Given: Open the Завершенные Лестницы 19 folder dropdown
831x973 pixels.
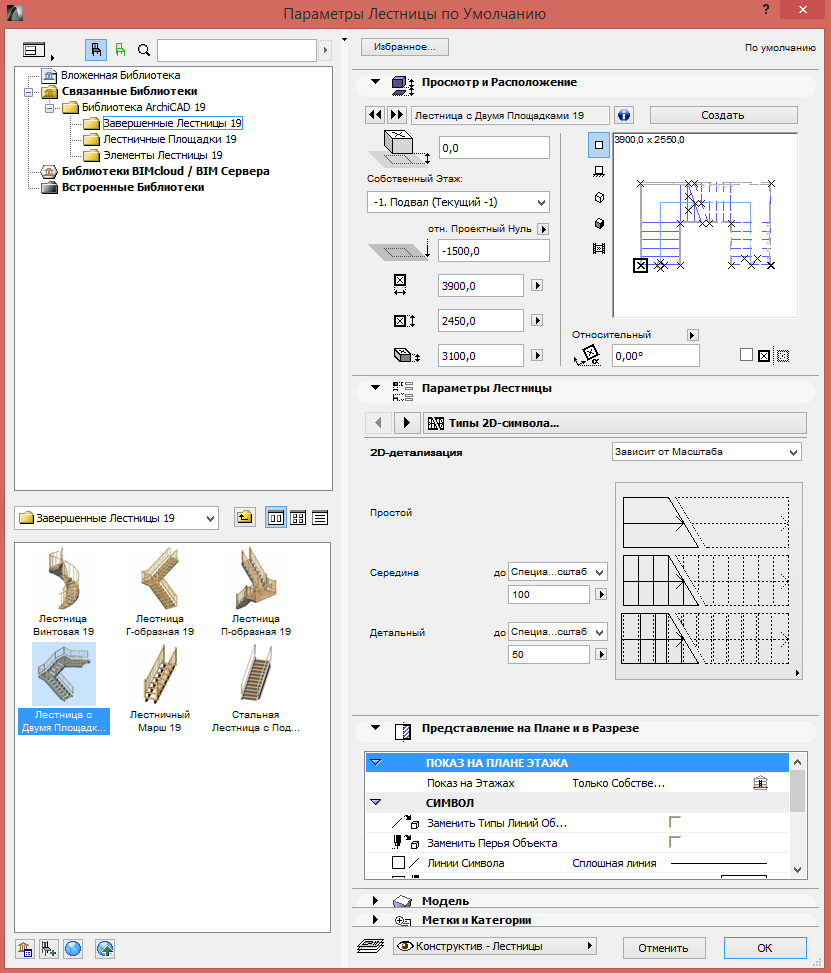Looking at the screenshot, I should [117, 518].
